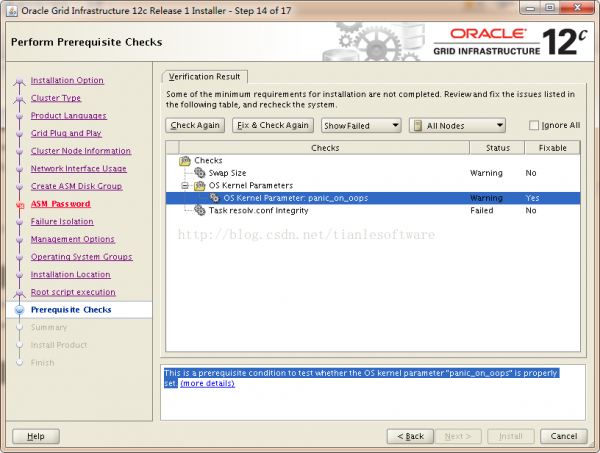
Task: Click the gear icon beside panic_on_oops parameter
Action: (214, 198)
